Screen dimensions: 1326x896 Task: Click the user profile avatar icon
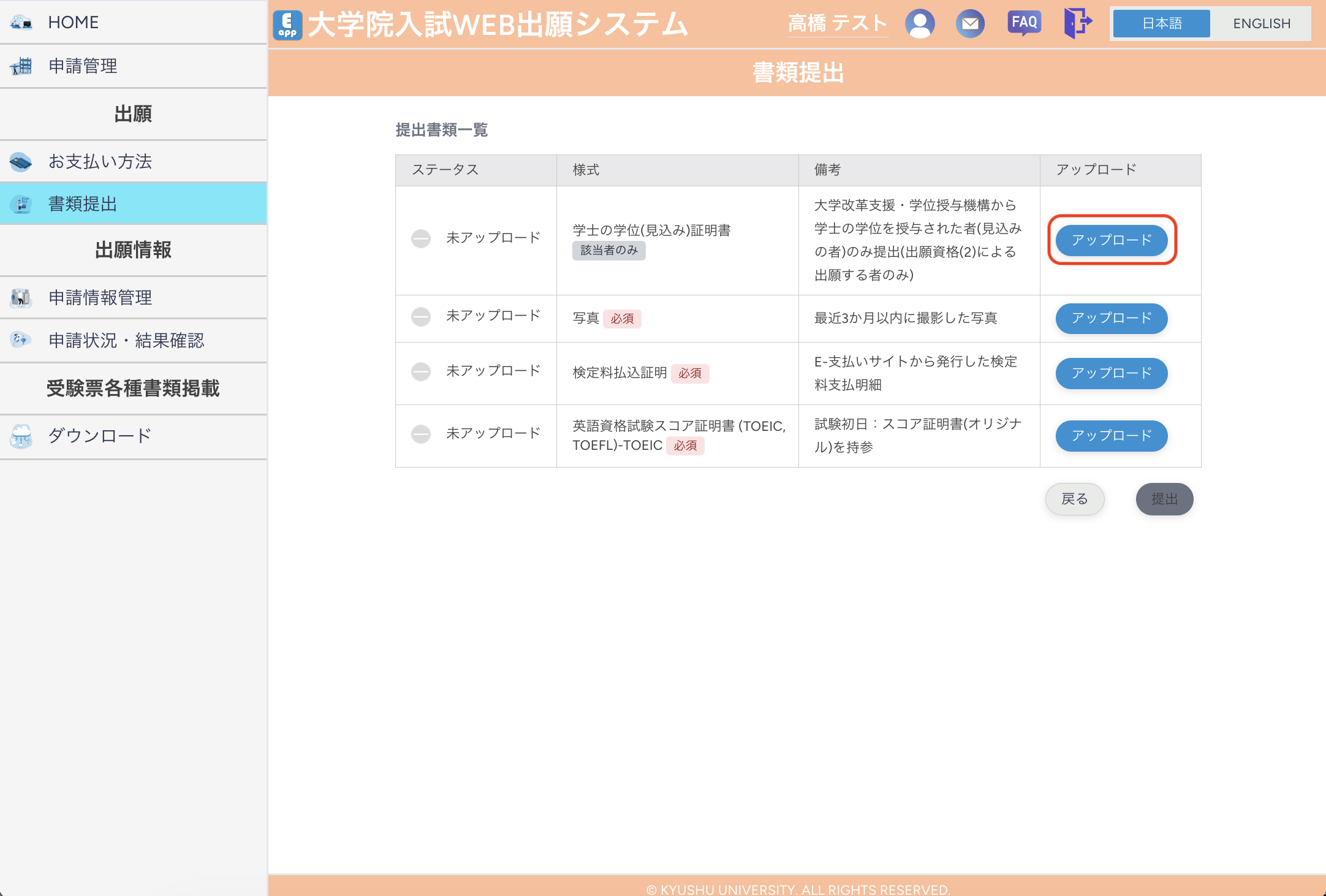pos(920,24)
